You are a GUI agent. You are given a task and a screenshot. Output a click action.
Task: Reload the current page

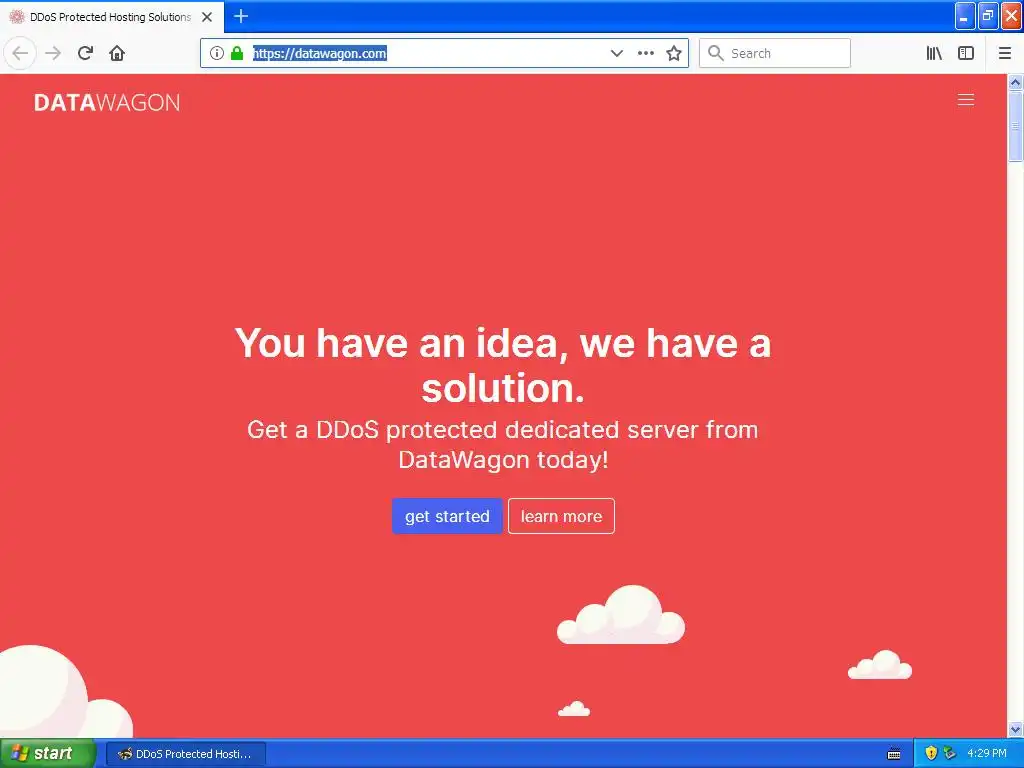86,53
